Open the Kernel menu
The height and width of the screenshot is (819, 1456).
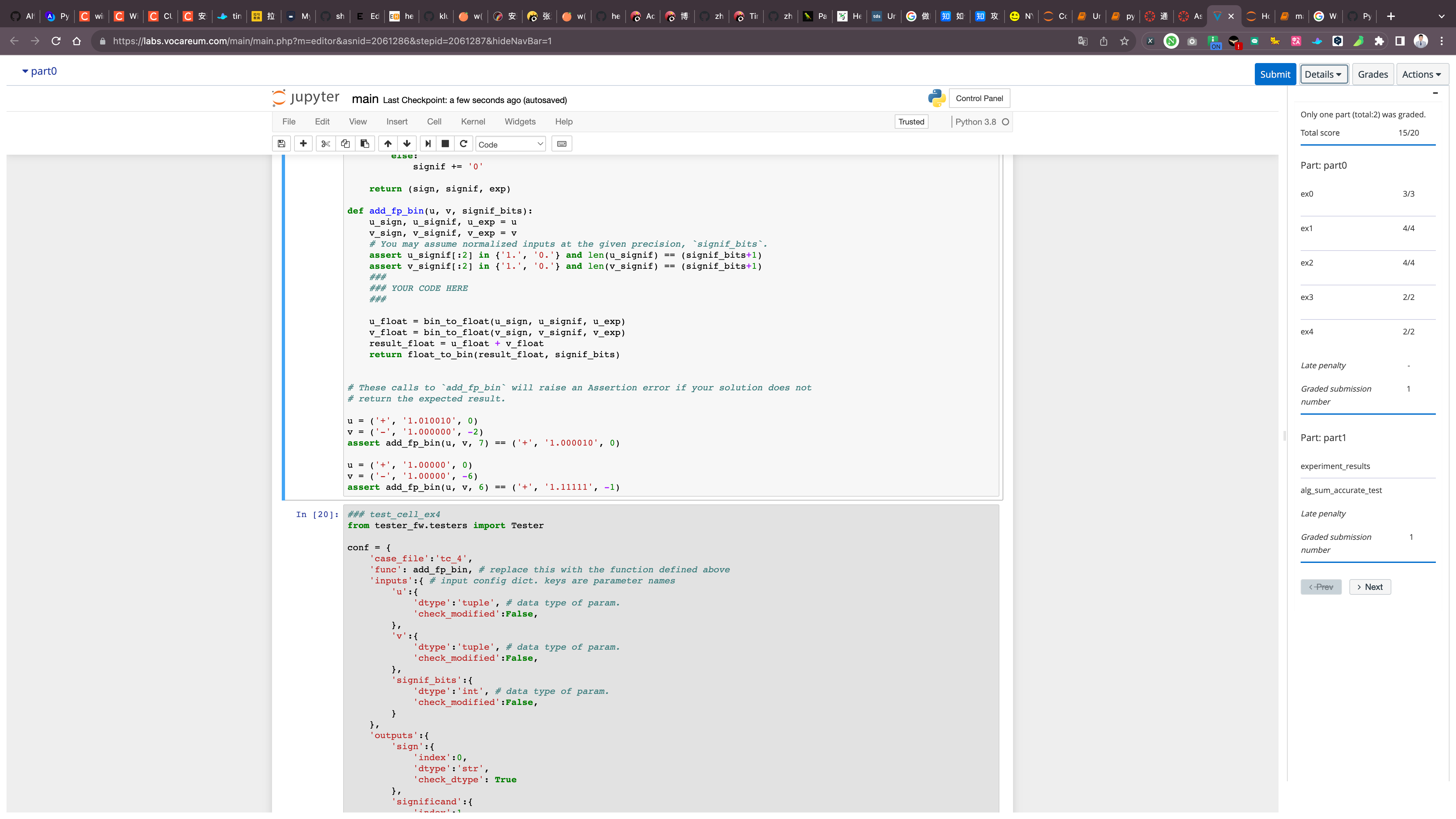coord(473,122)
